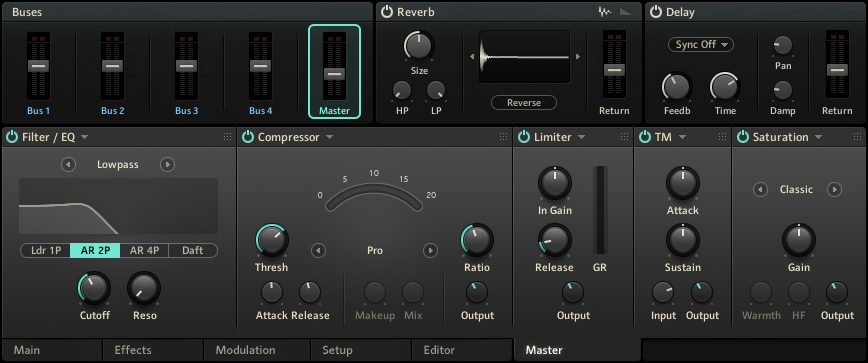Click TM module drag handle dots
Image resolution: width=868 pixels, height=363 pixels.
(x=722, y=137)
